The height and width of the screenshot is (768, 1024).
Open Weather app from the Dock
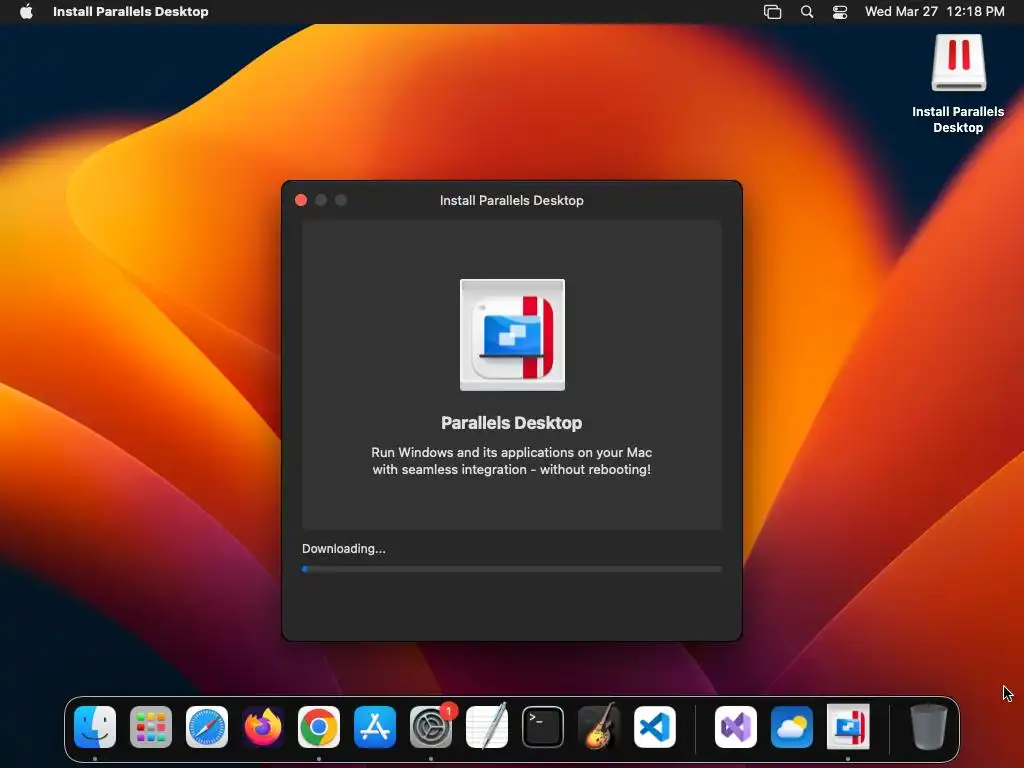[x=792, y=727]
